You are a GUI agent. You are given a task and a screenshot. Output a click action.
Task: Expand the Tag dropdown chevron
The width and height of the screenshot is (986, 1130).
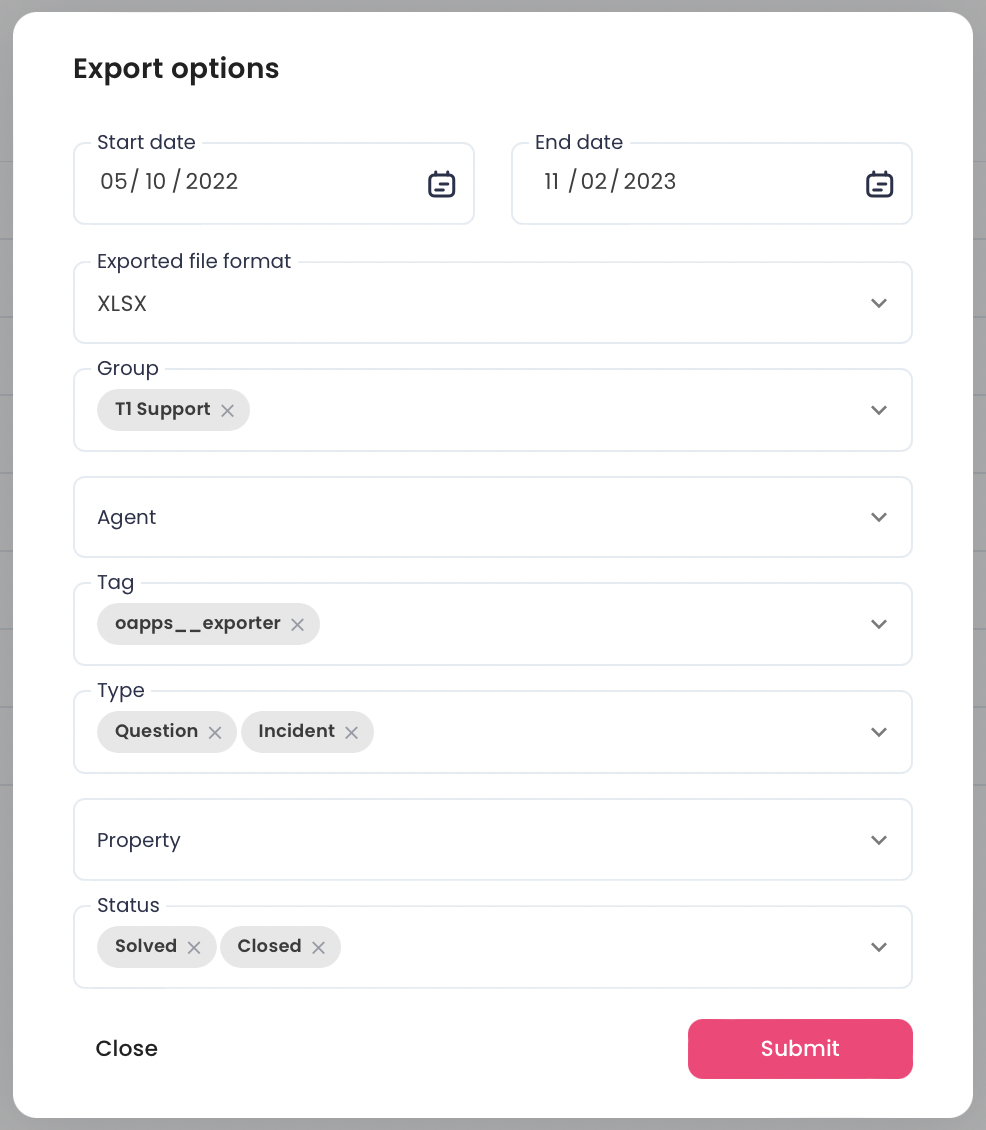coord(879,624)
